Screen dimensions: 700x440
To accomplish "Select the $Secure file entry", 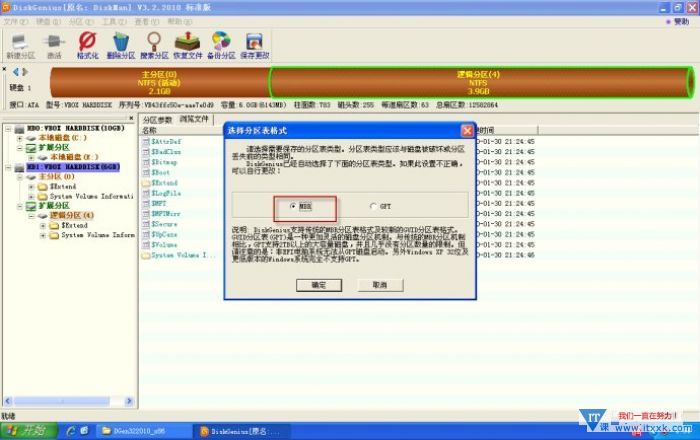I will 164,224.
